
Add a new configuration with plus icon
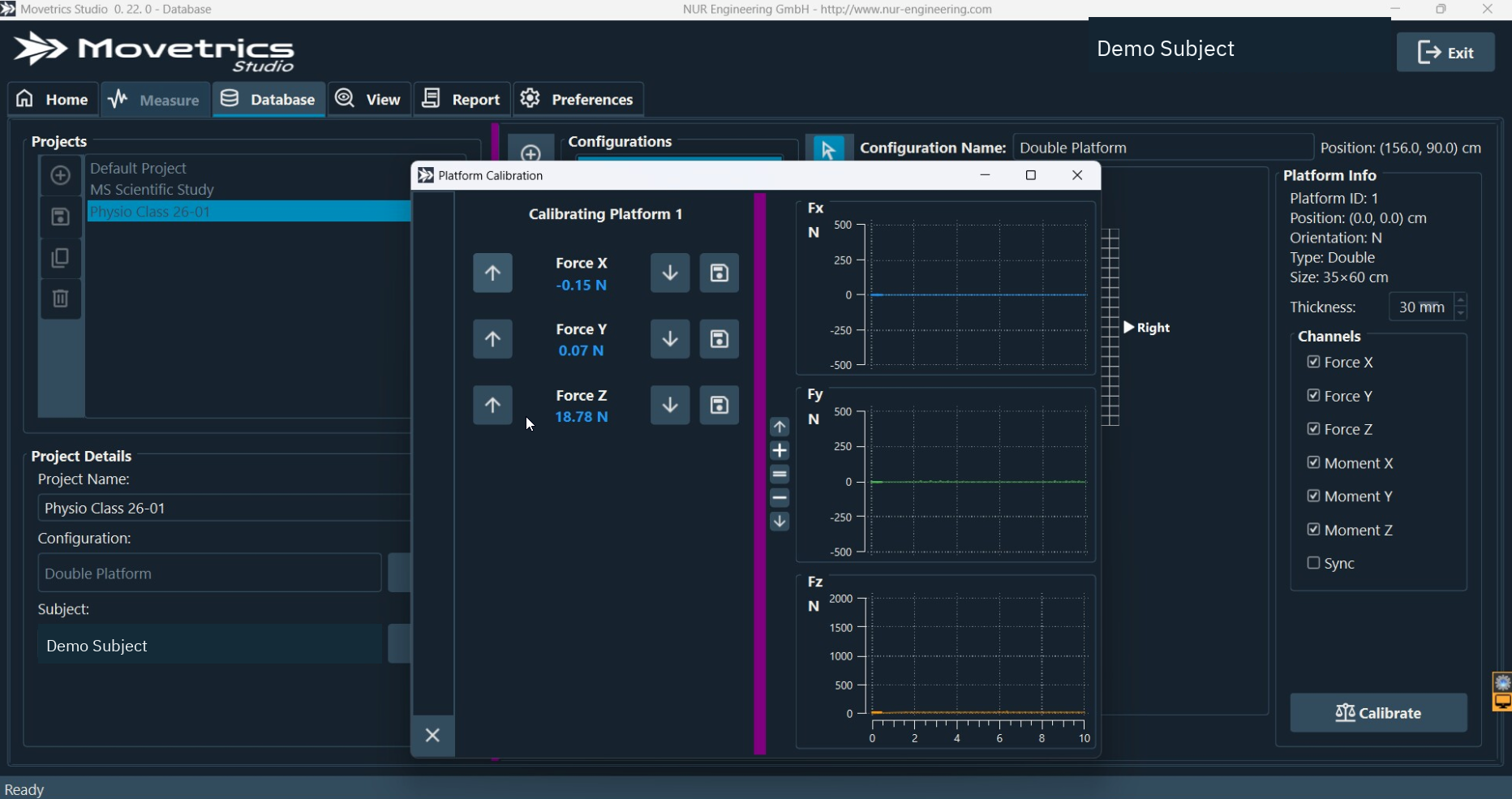coord(531,151)
